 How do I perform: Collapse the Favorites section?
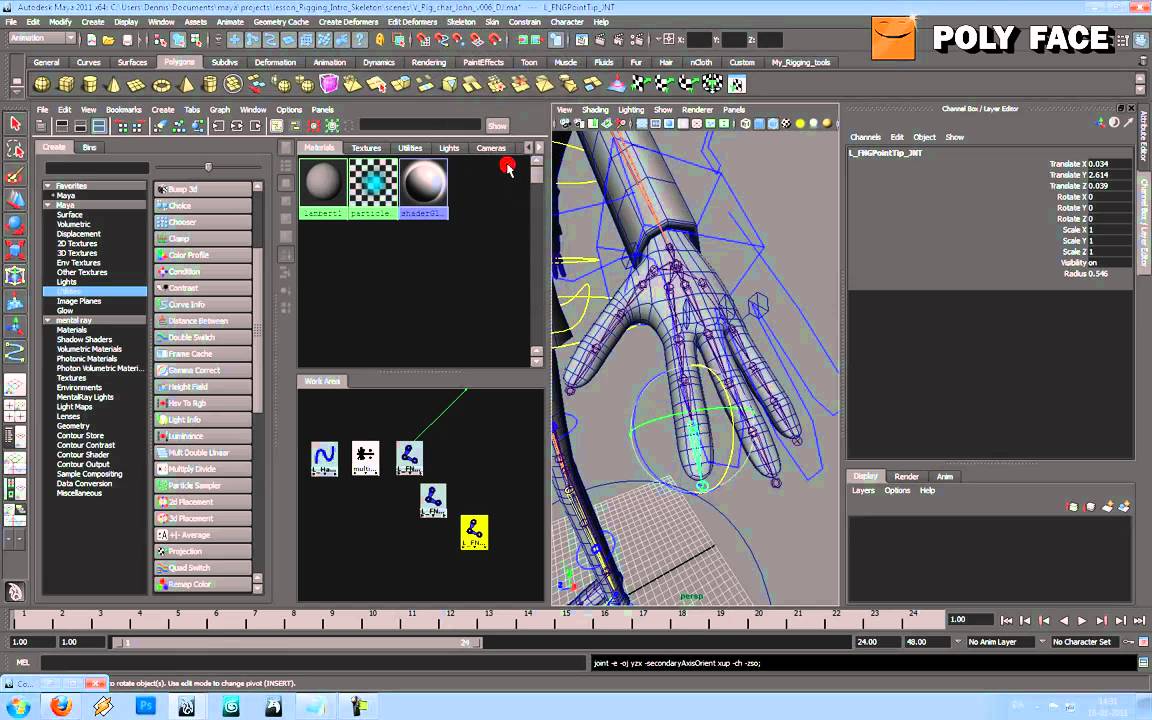pos(48,186)
